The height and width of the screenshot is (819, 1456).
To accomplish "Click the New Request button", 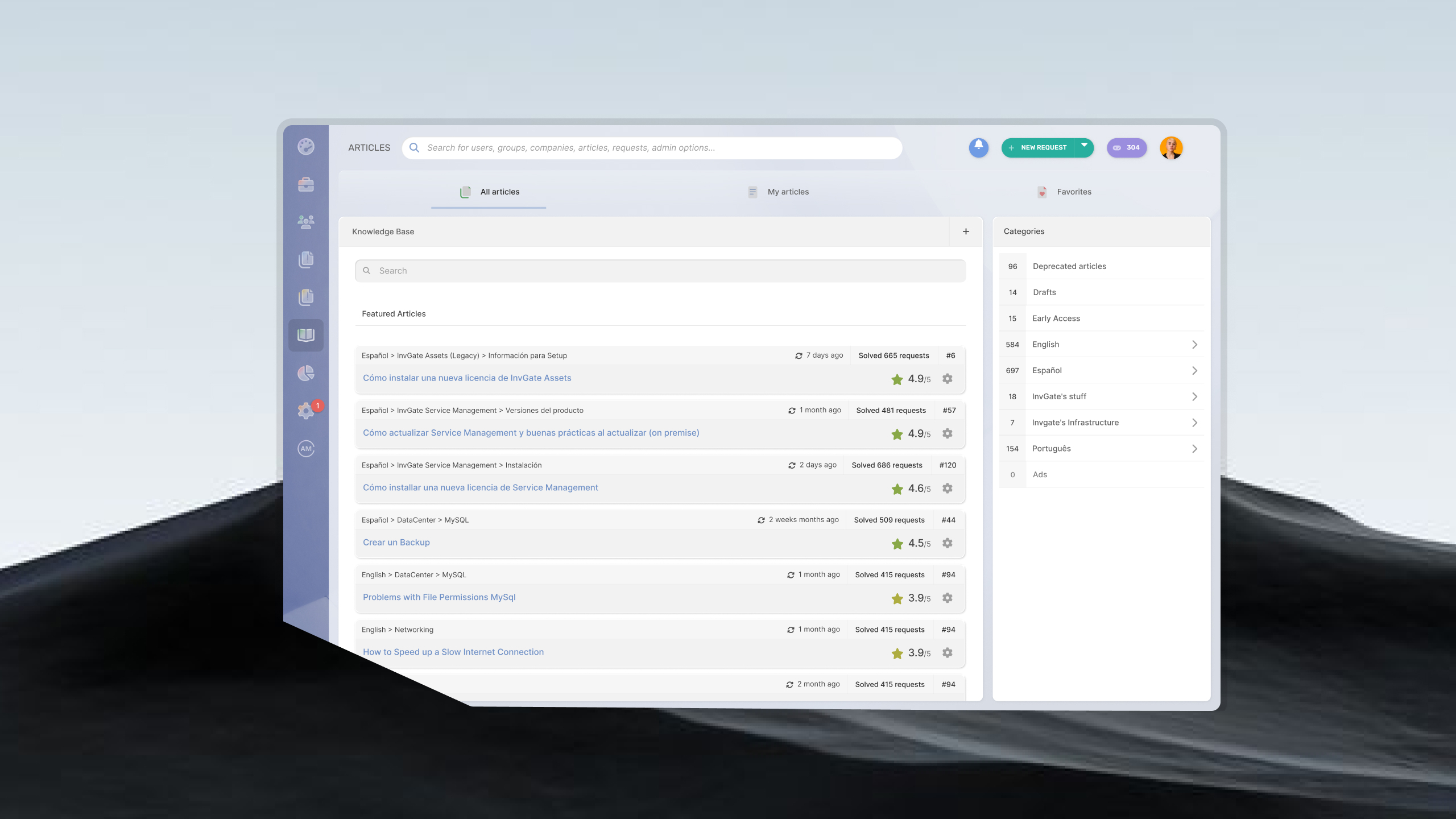I will pyautogui.click(x=1040, y=147).
